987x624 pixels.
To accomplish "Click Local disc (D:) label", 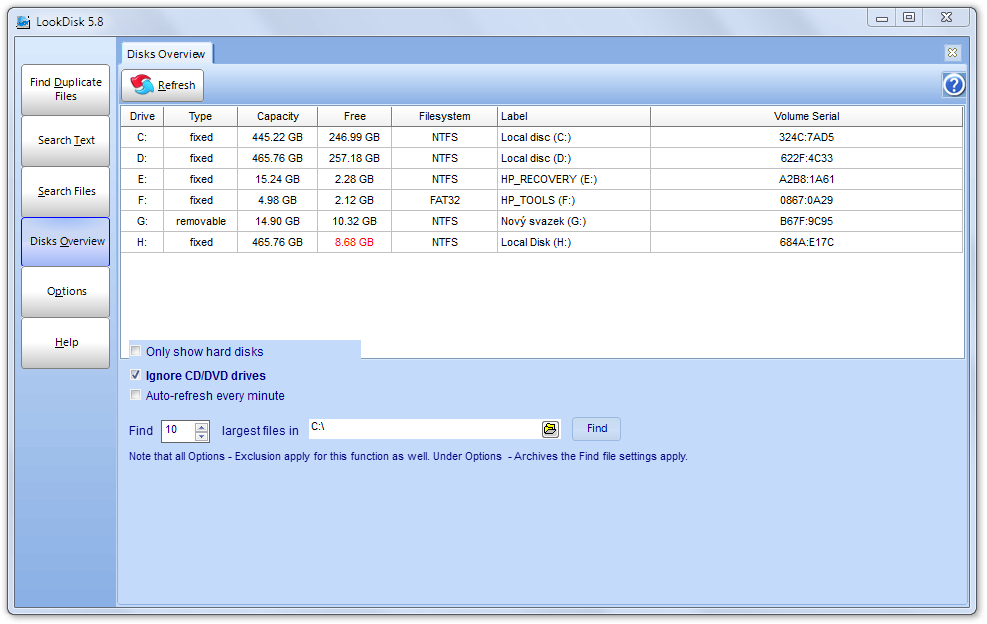I will pyautogui.click(x=536, y=158).
